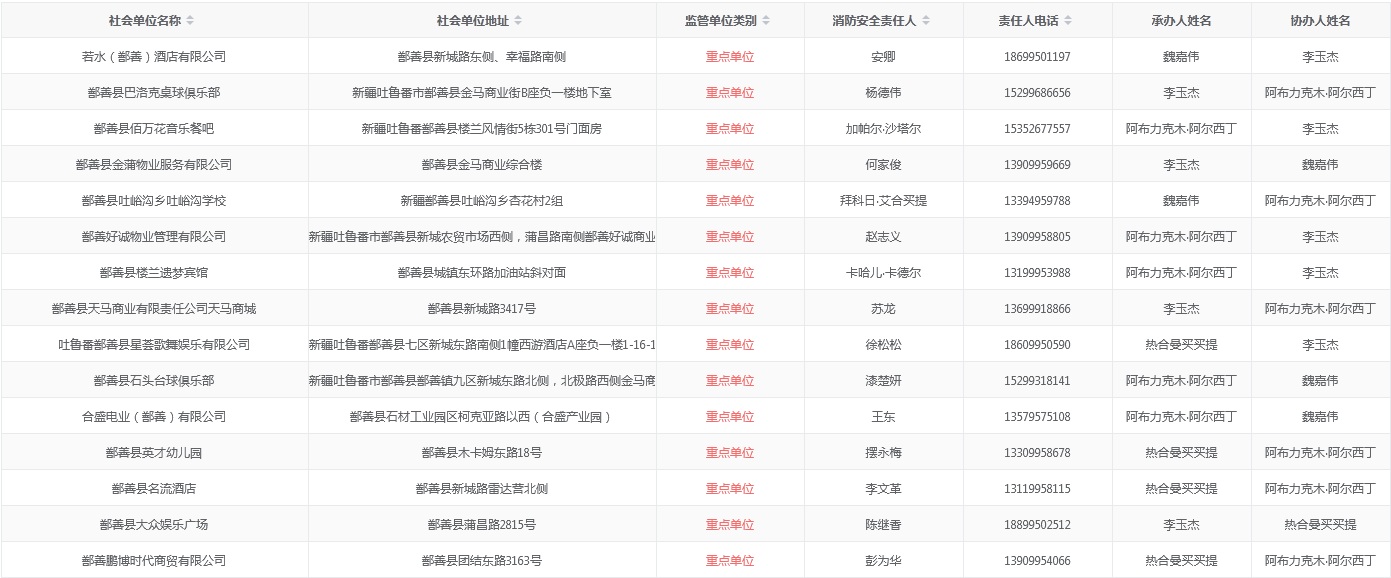
Task: Click responsible person 彭为华
Action: 883,561
